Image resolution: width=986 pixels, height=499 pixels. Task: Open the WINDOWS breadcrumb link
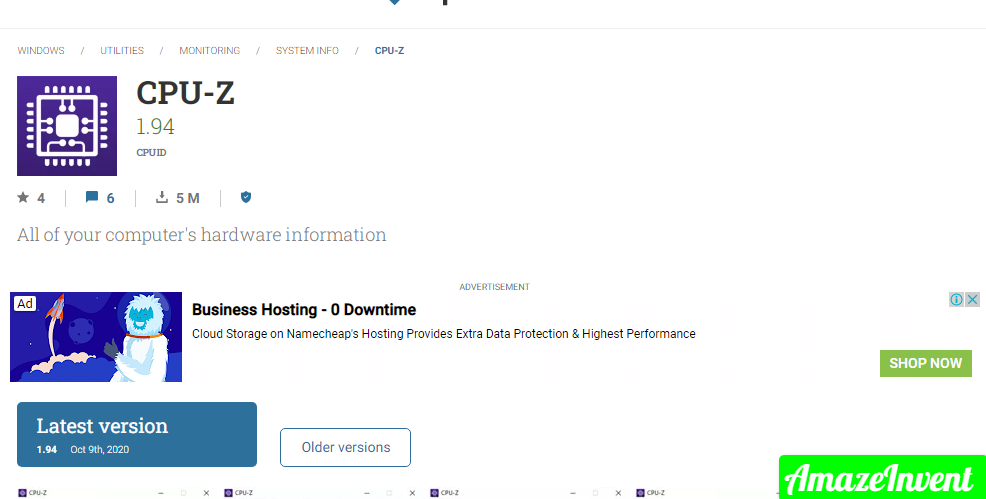(x=41, y=50)
